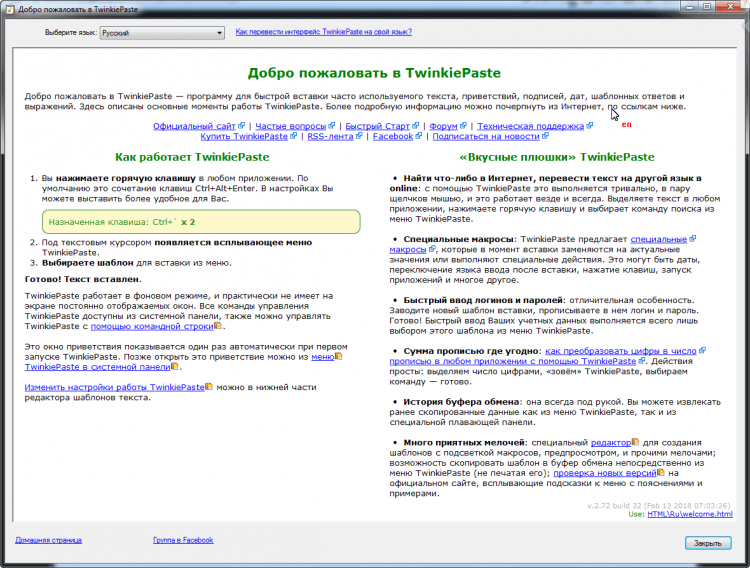Viewport: 750px width, 568px height.
Task: Open the RSS-лента link
Action: pyautogui.click(x=330, y=136)
